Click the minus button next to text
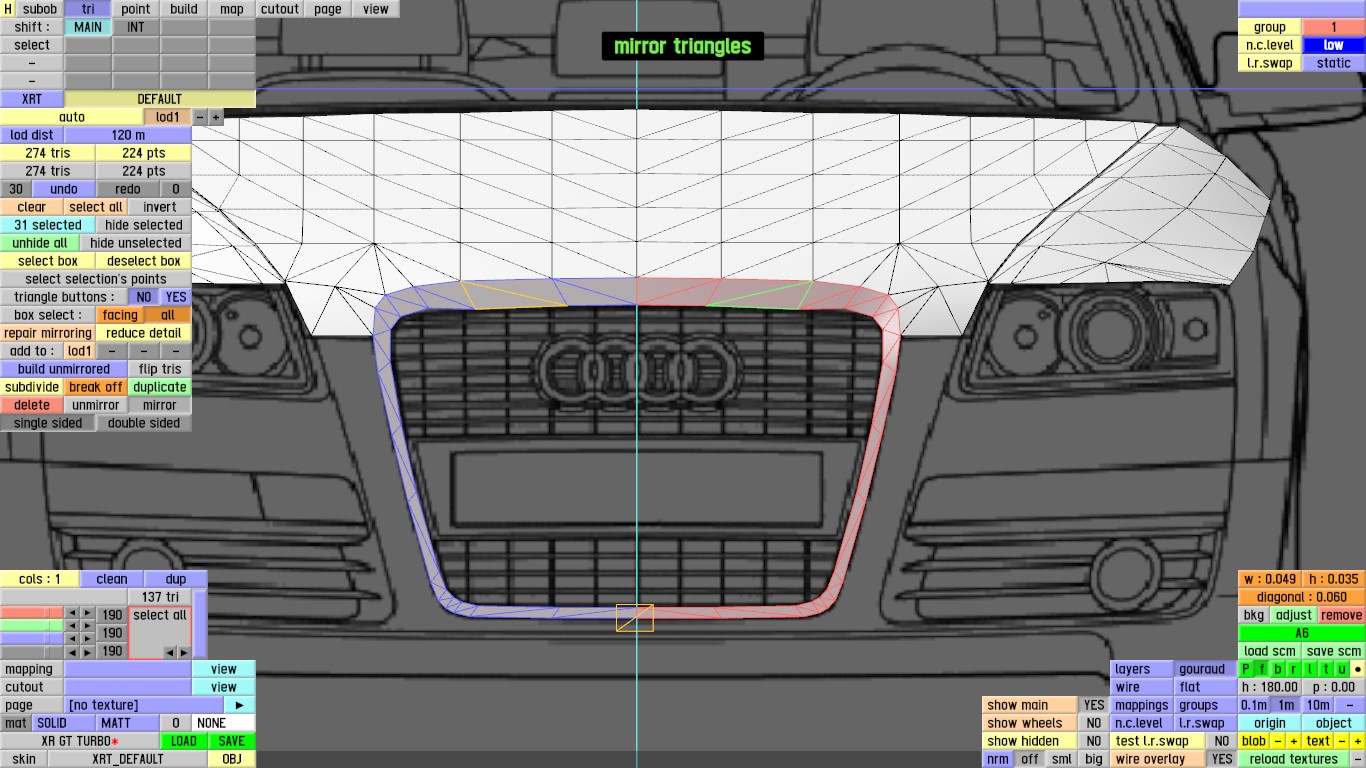Viewport: 1366px width, 768px height. tap(1342, 741)
